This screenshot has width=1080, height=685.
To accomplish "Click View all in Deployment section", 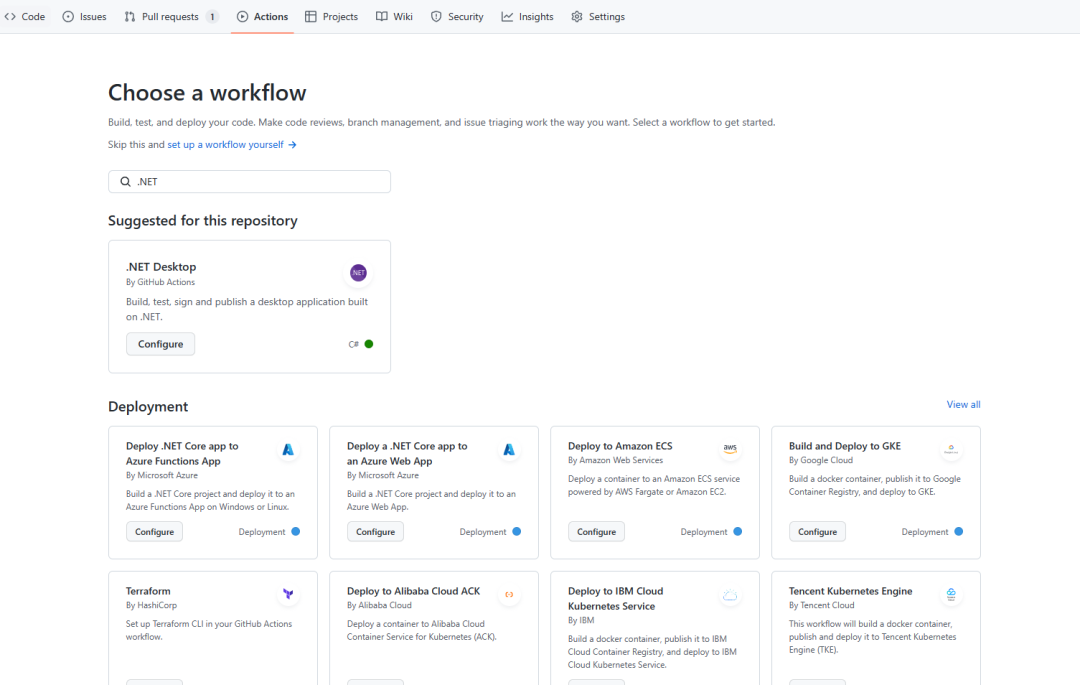I will pyautogui.click(x=963, y=405).
